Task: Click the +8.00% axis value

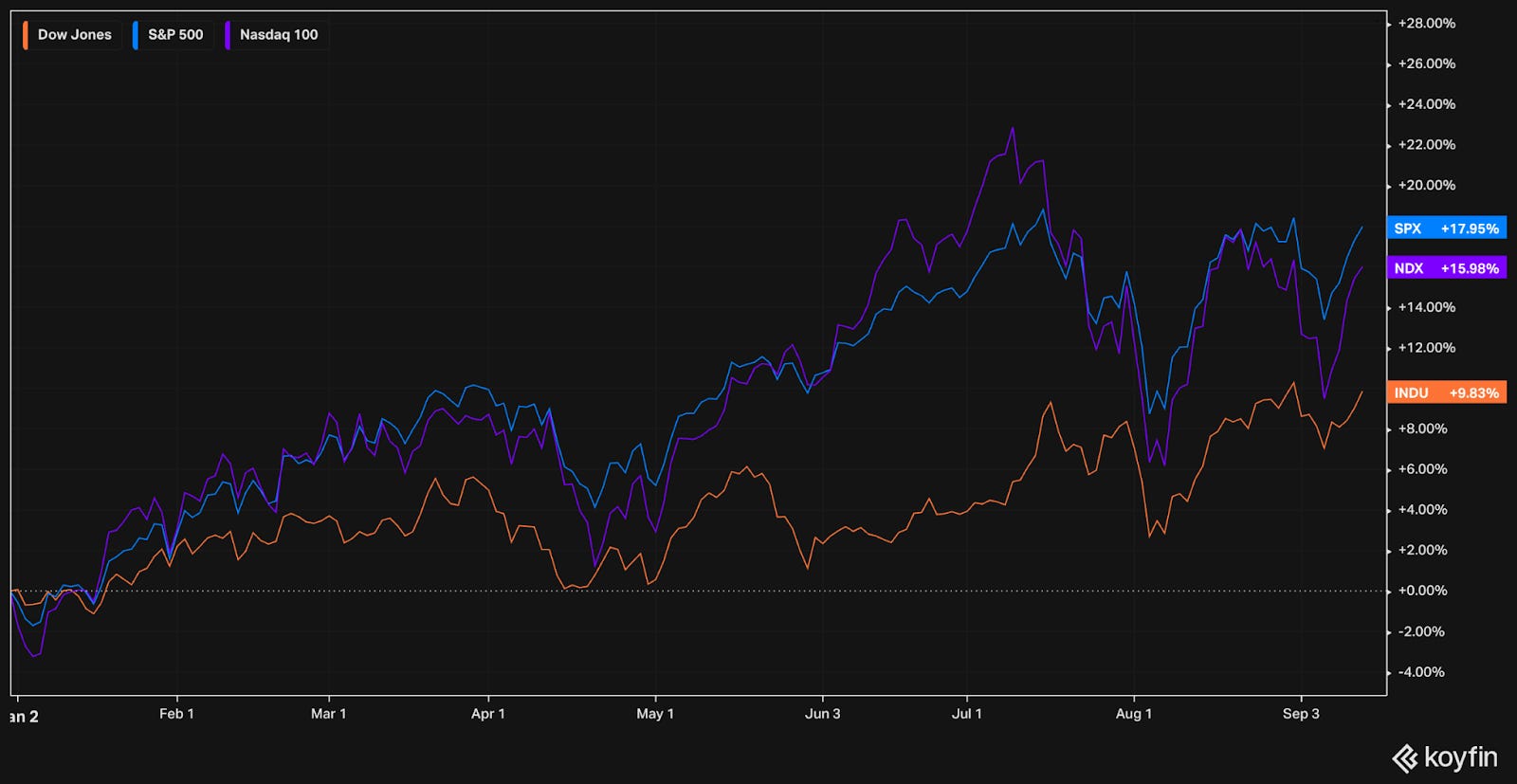Action: pos(1423,428)
